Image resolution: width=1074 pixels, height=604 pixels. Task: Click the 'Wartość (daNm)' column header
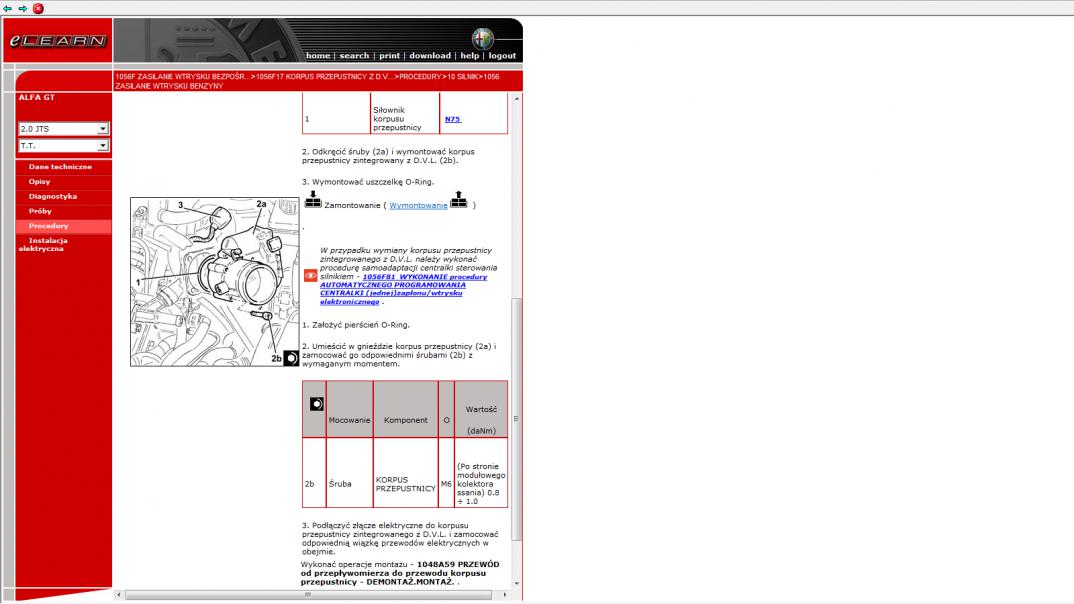coord(481,410)
